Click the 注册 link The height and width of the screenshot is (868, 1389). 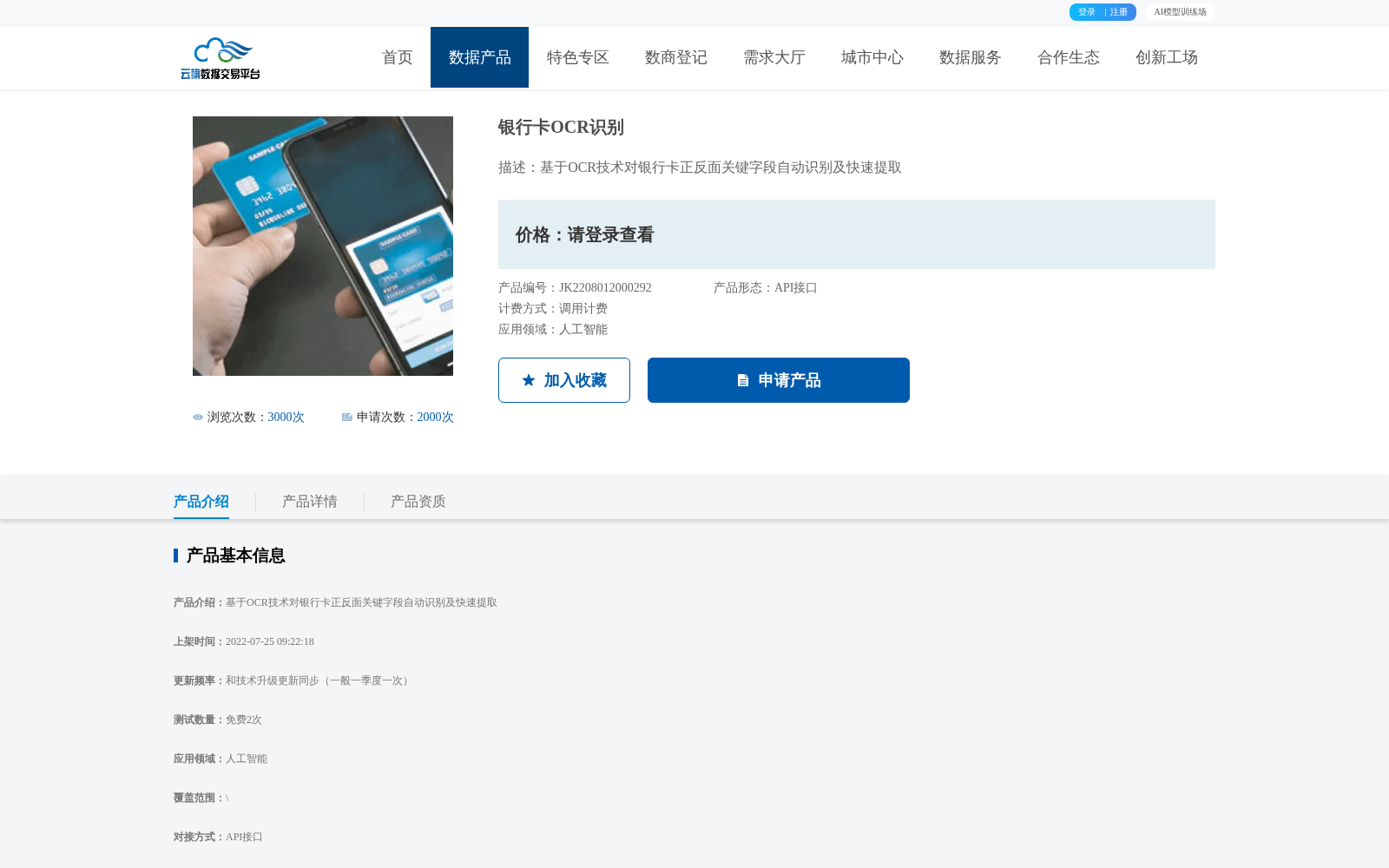(x=1119, y=12)
